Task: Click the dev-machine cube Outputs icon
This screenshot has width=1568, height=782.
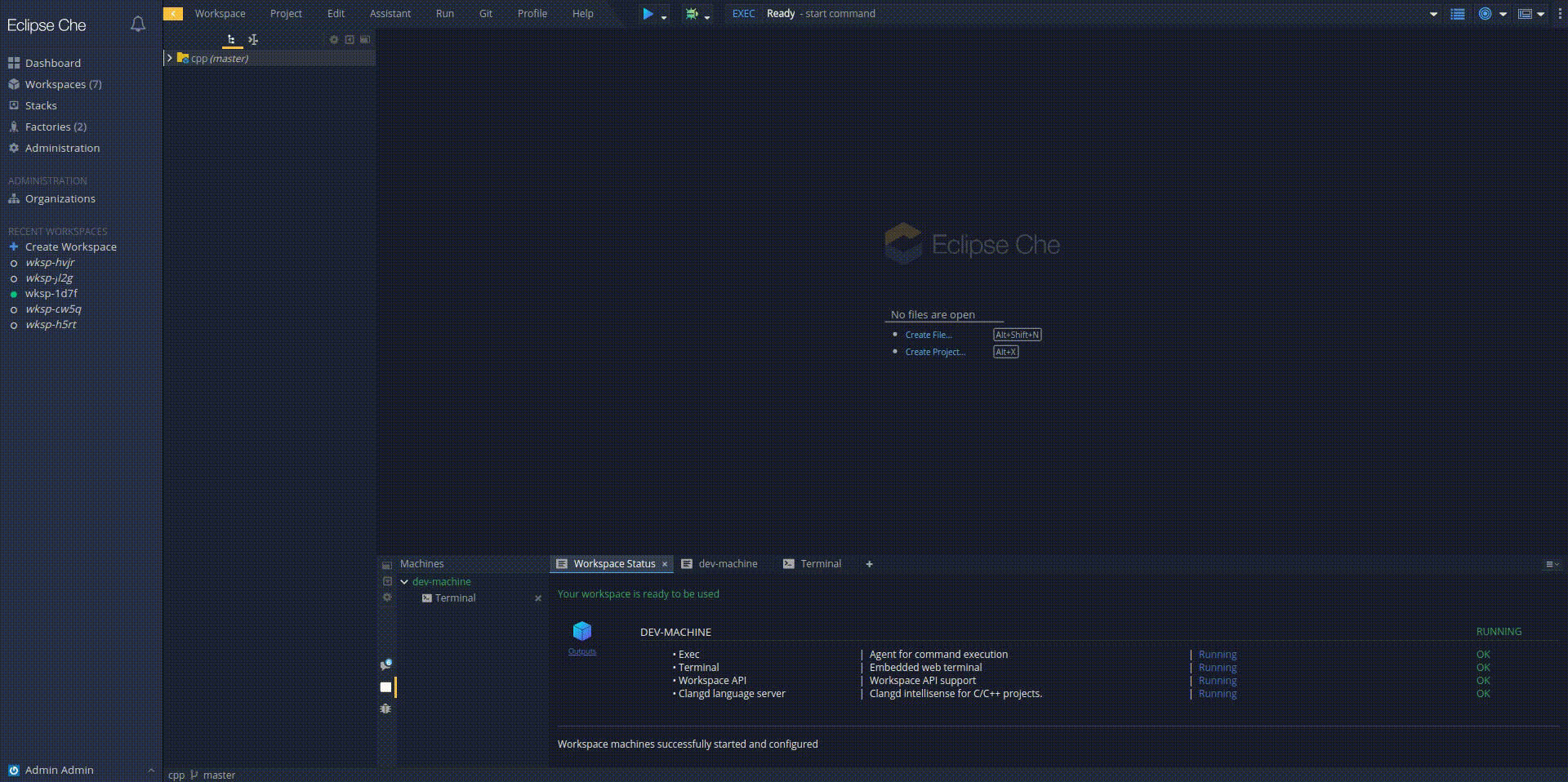Action: (582, 631)
